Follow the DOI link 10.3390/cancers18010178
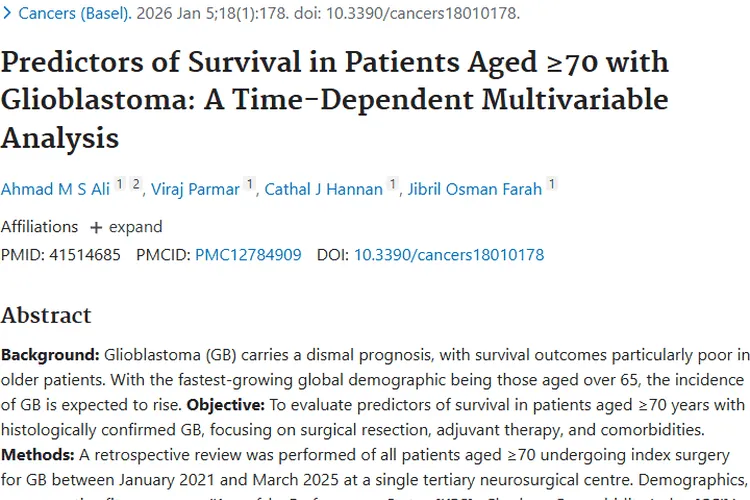The image size is (750, 500). pos(449,255)
